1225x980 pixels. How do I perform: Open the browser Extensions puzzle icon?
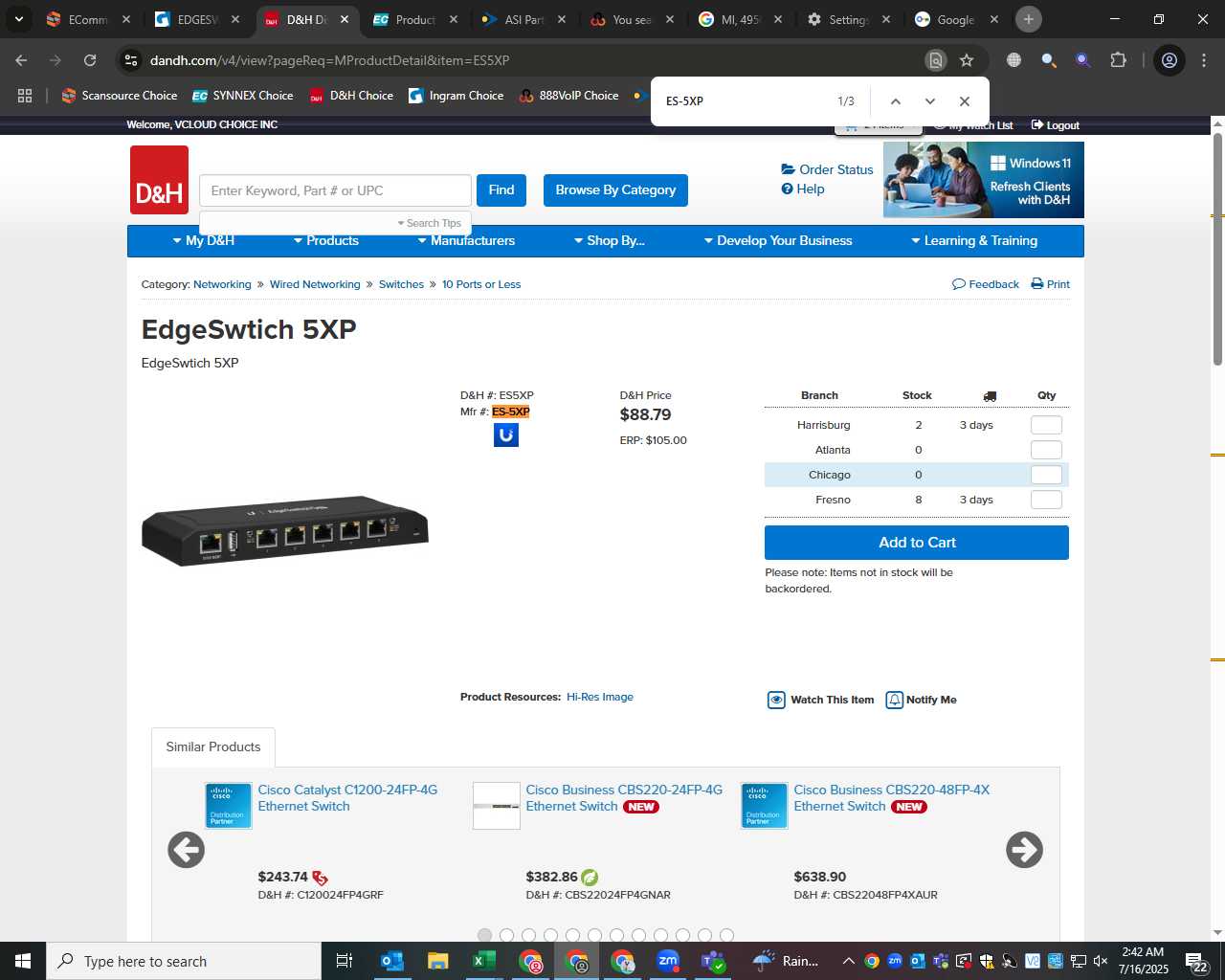pyautogui.click(x=1119, y=60)
